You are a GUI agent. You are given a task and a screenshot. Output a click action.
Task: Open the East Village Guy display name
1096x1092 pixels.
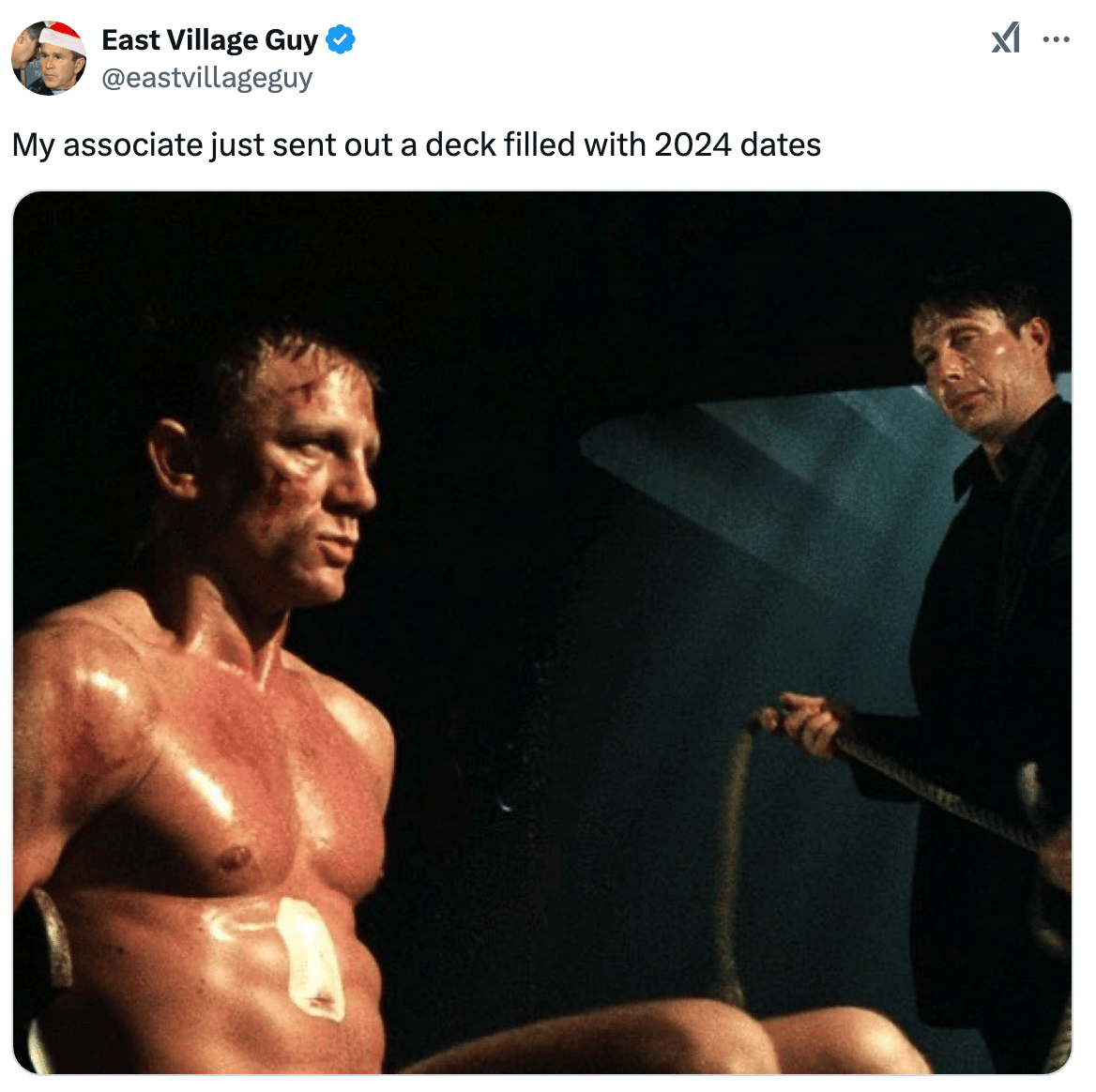click(209, 39)
